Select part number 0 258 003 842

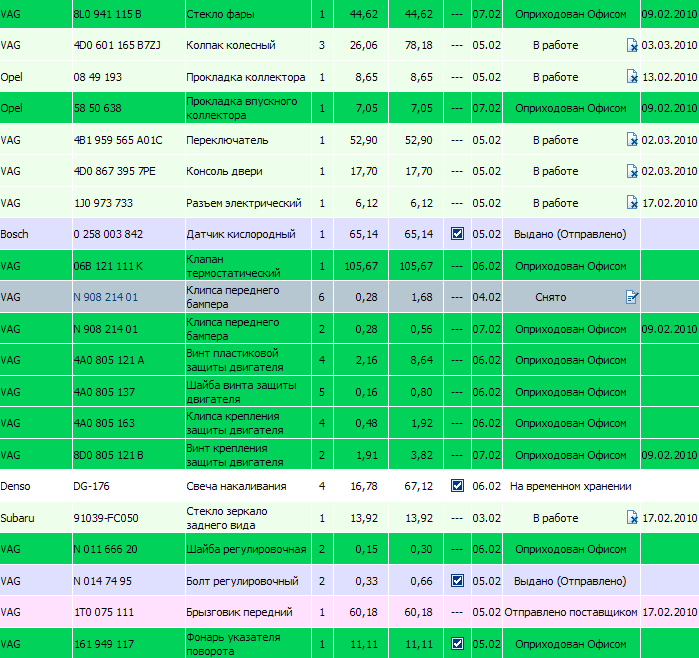[108, 234]
